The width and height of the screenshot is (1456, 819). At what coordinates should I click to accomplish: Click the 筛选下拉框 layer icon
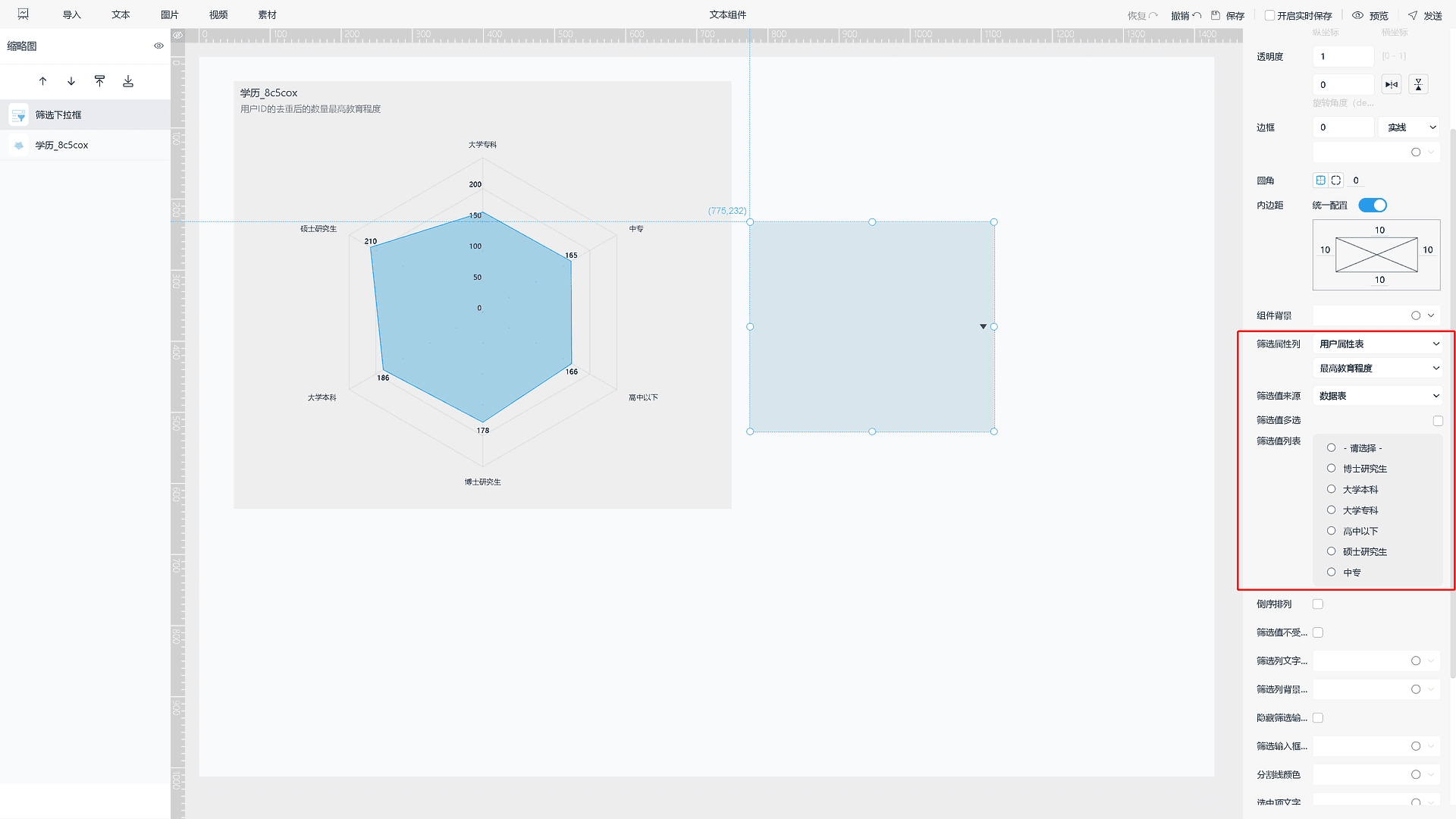point(19,115)
